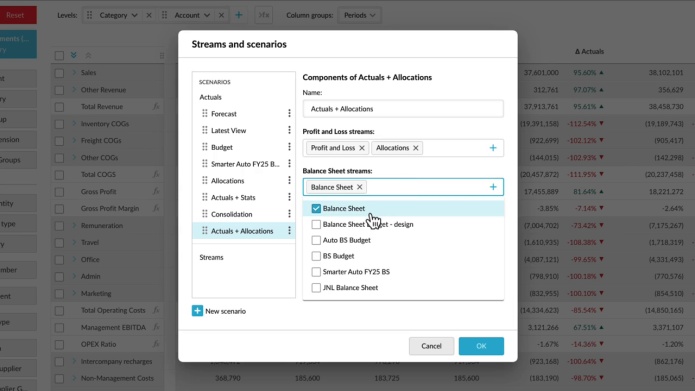Screen dimensions: 695x391
Task: Select the Actuals scenario
Action: (211, 97)
